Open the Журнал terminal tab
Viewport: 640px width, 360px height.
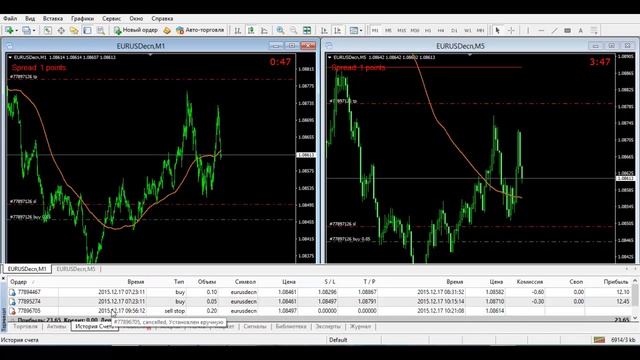tap(360, 327)
